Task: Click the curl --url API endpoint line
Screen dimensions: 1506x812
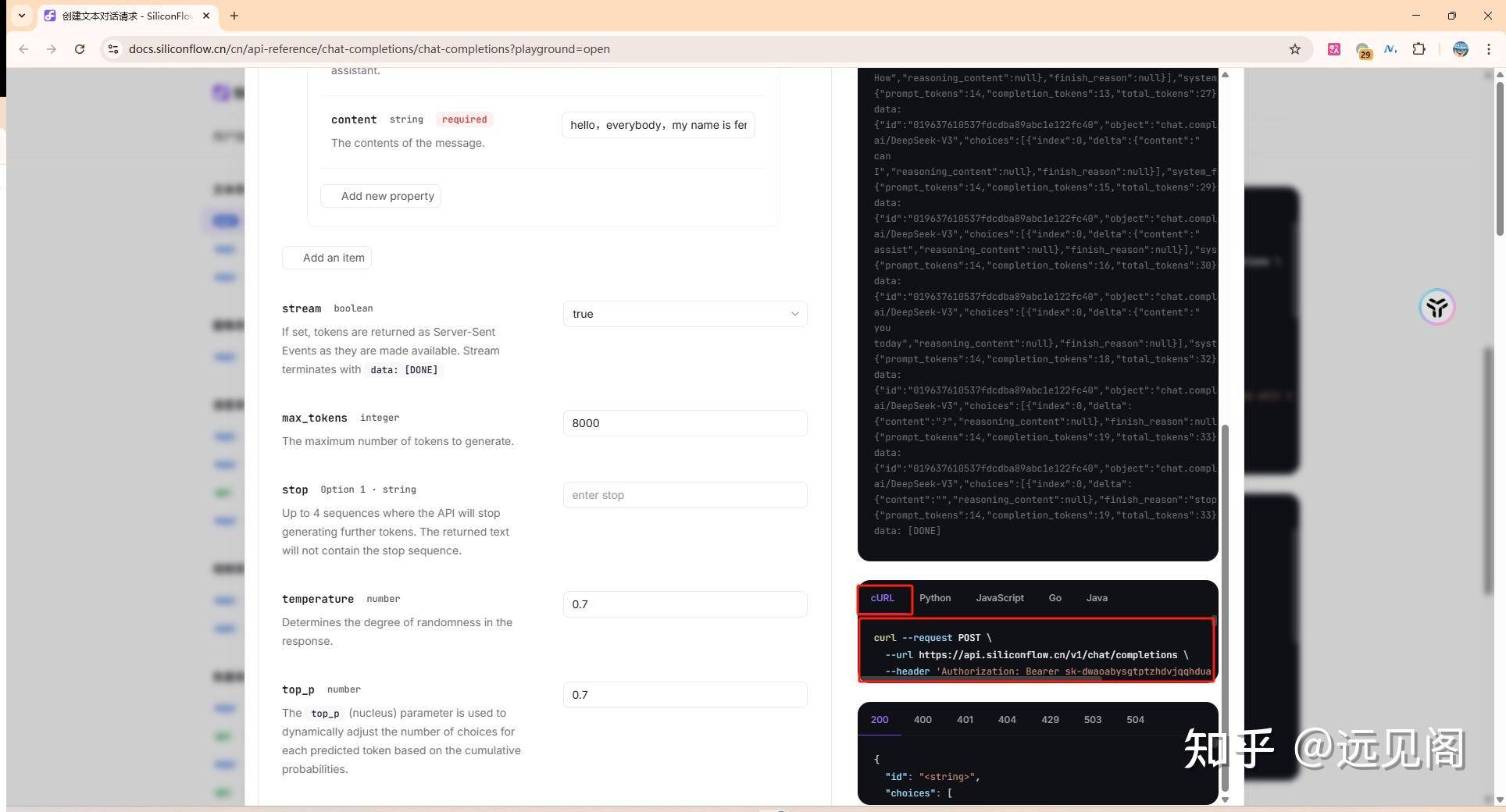Action: [1036, 655]
